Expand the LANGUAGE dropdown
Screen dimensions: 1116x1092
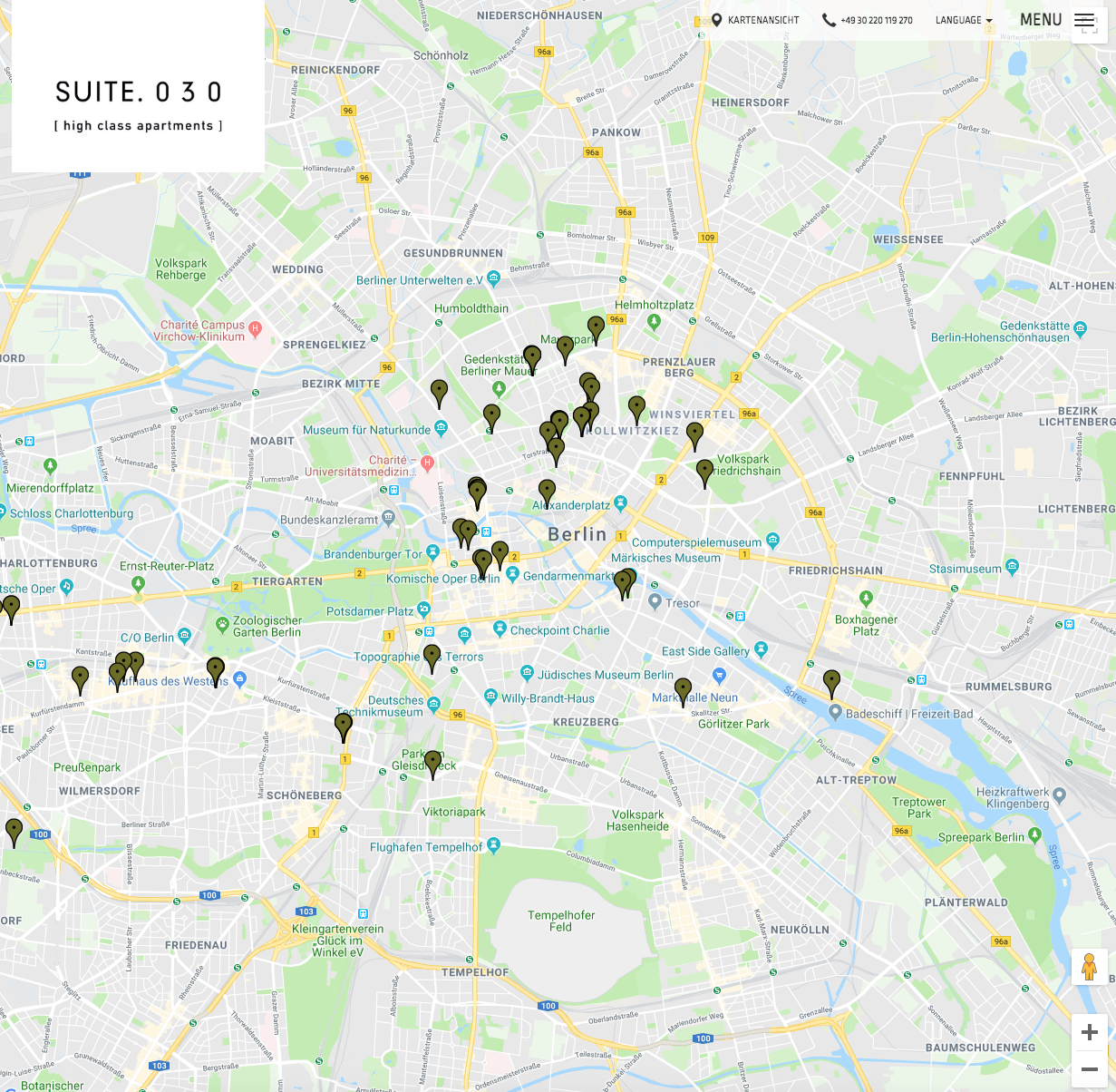[x=964, y=20]
